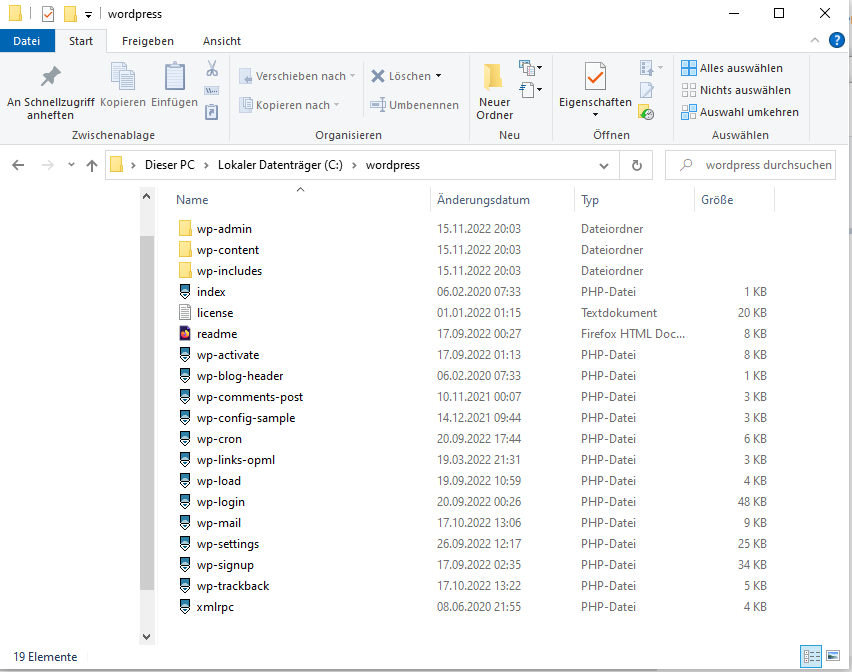
Task: Go back with the left arrow
Action: 18,165
